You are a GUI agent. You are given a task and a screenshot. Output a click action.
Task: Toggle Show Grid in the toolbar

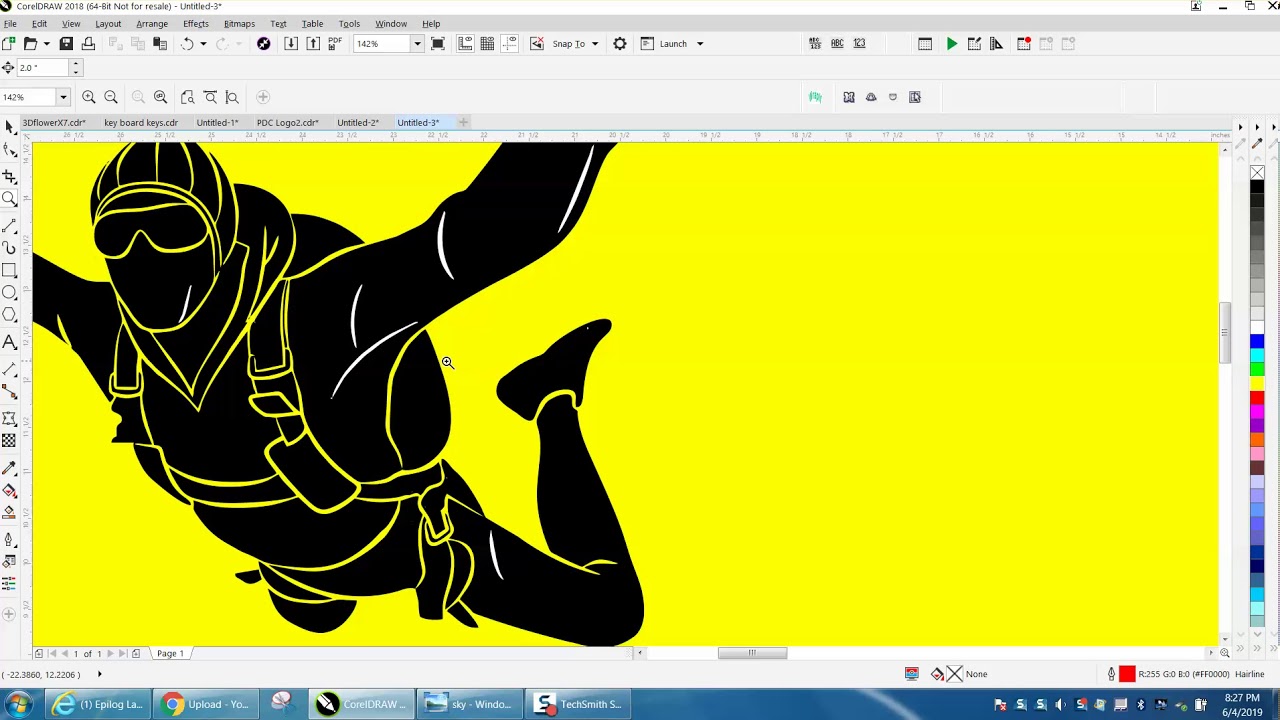point(487,44)
